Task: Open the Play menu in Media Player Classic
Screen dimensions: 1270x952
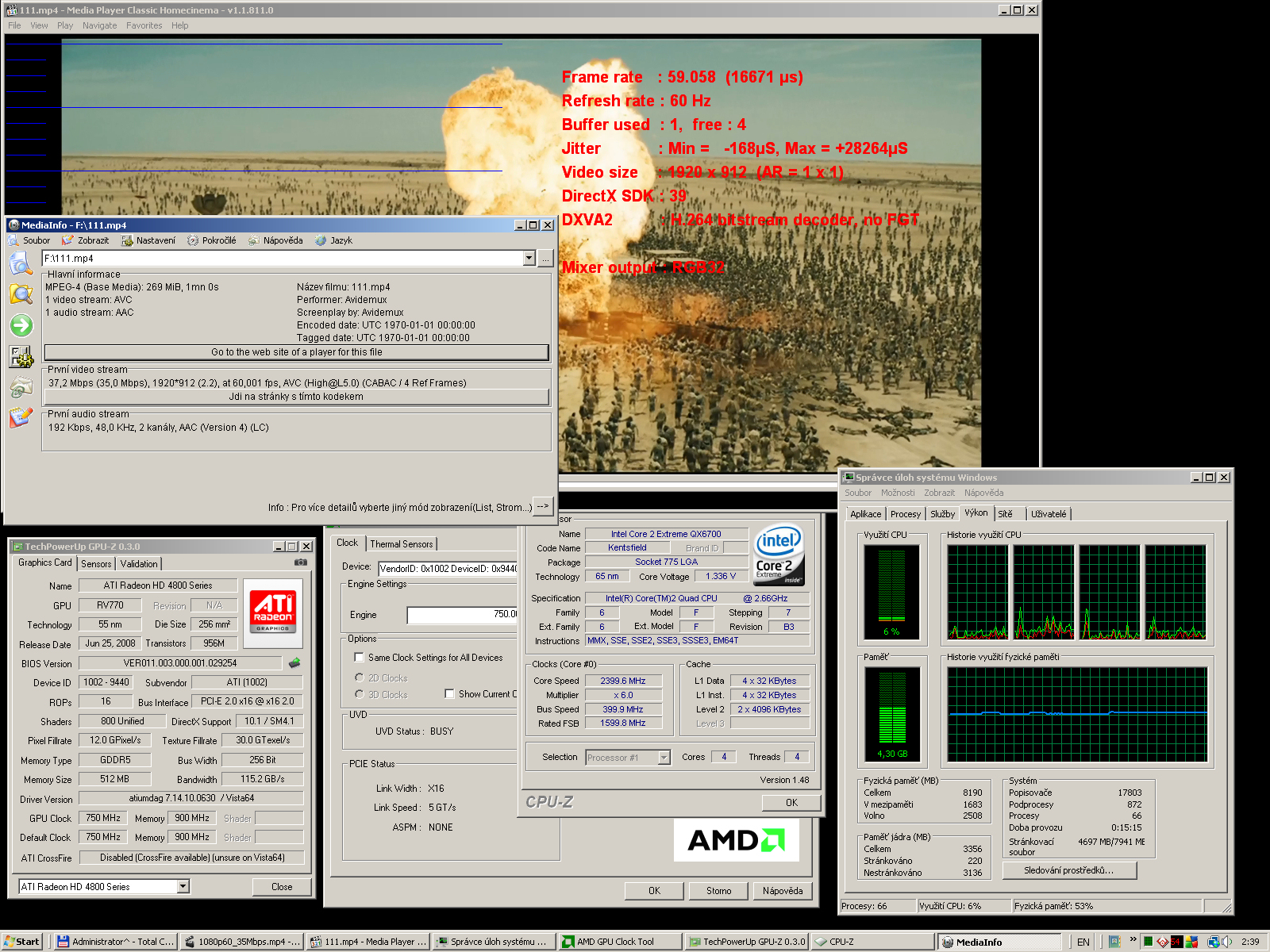Action: pos(65,25)
